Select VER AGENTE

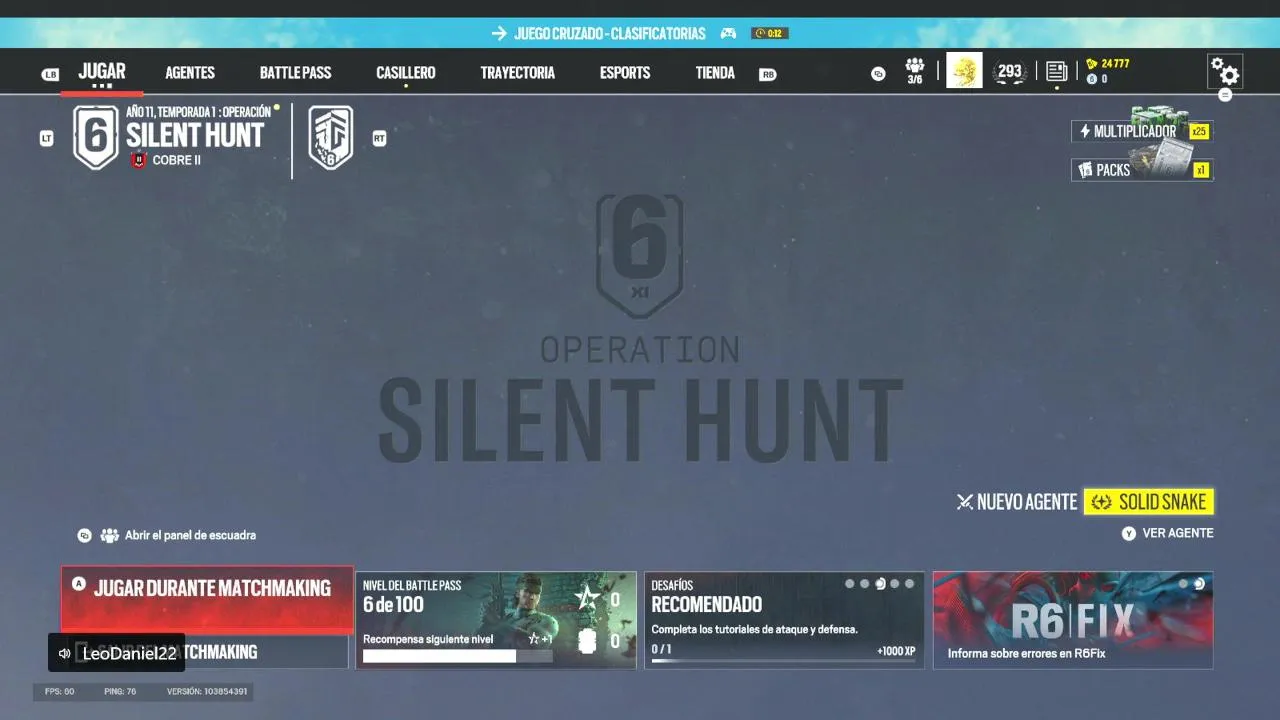point(1178,534)
